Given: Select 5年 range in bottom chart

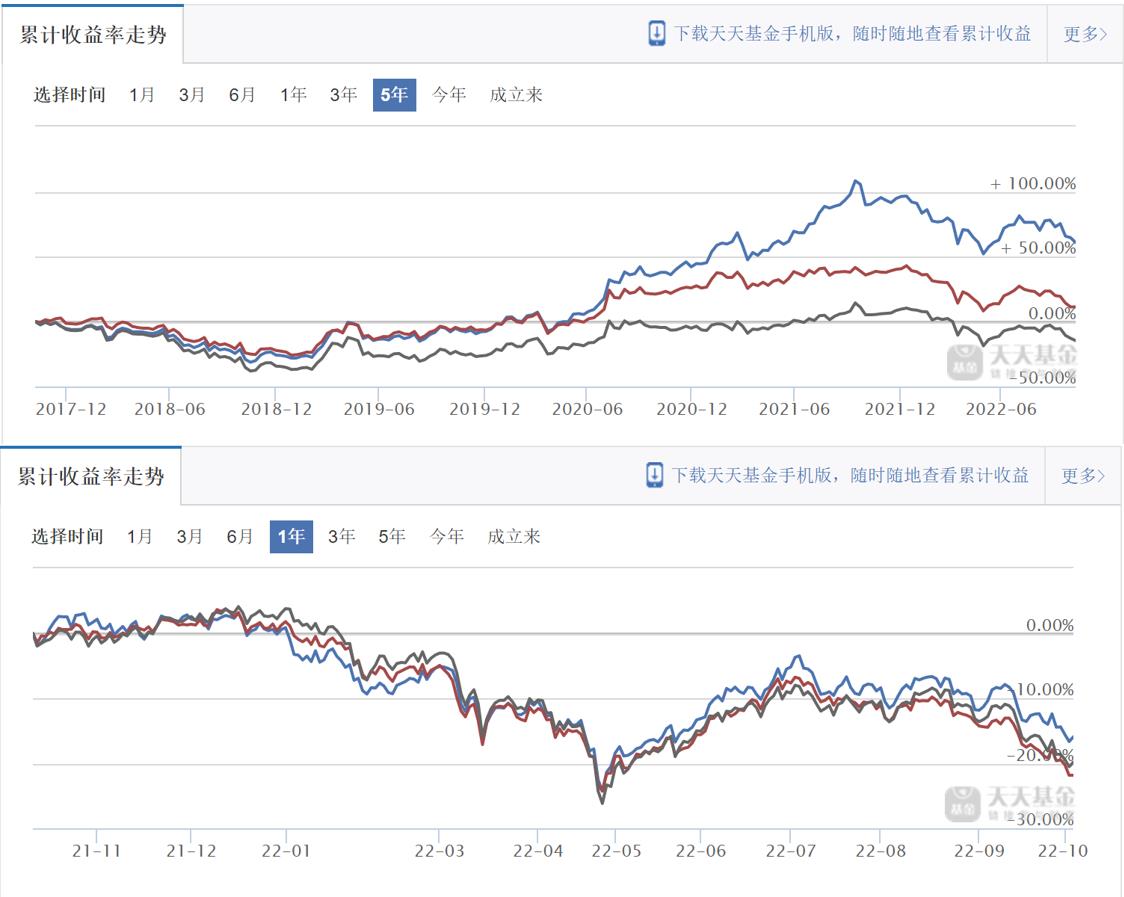Looking at the screenshot, I should tap(392, 537).
